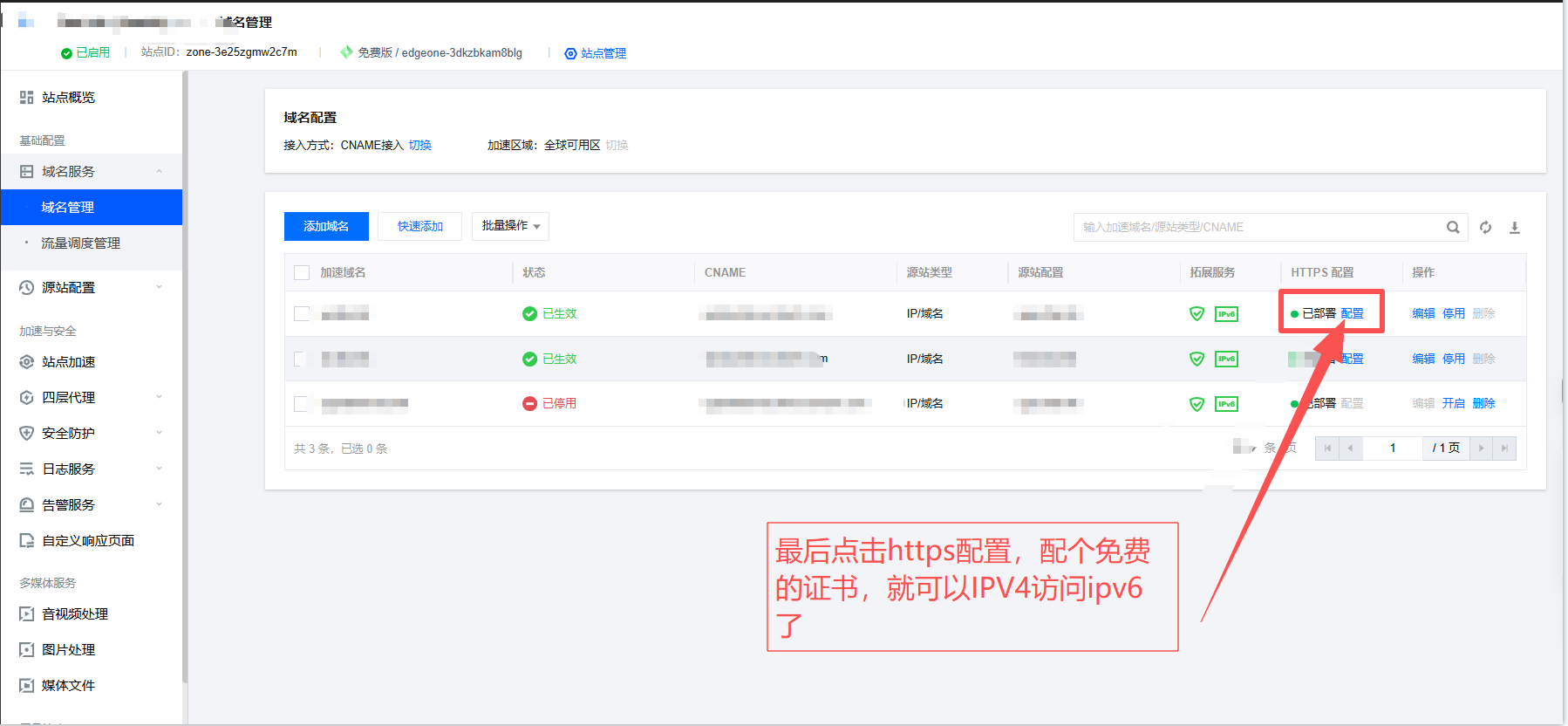Click 删除 in the 已停用 row
The image size is (1568, 726).
1483,403
